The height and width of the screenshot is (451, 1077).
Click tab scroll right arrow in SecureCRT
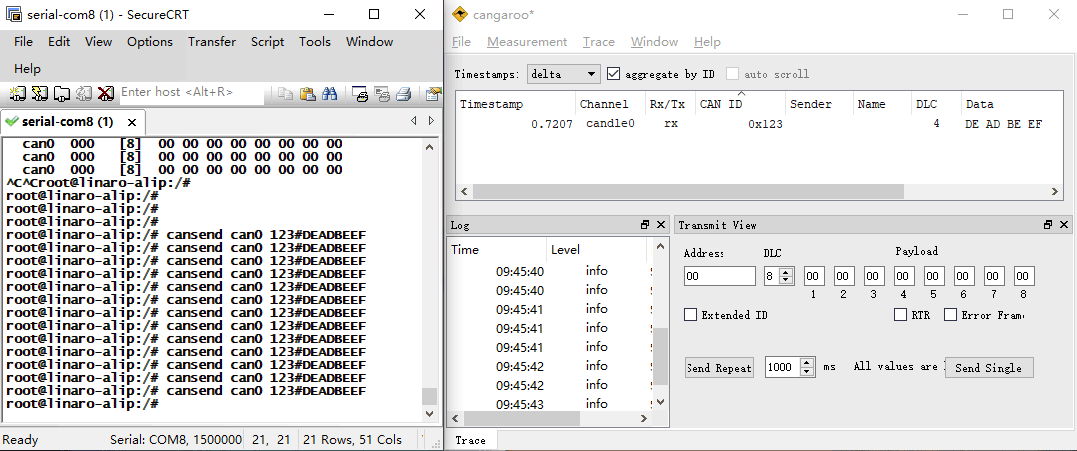click(x=431, y=121)
